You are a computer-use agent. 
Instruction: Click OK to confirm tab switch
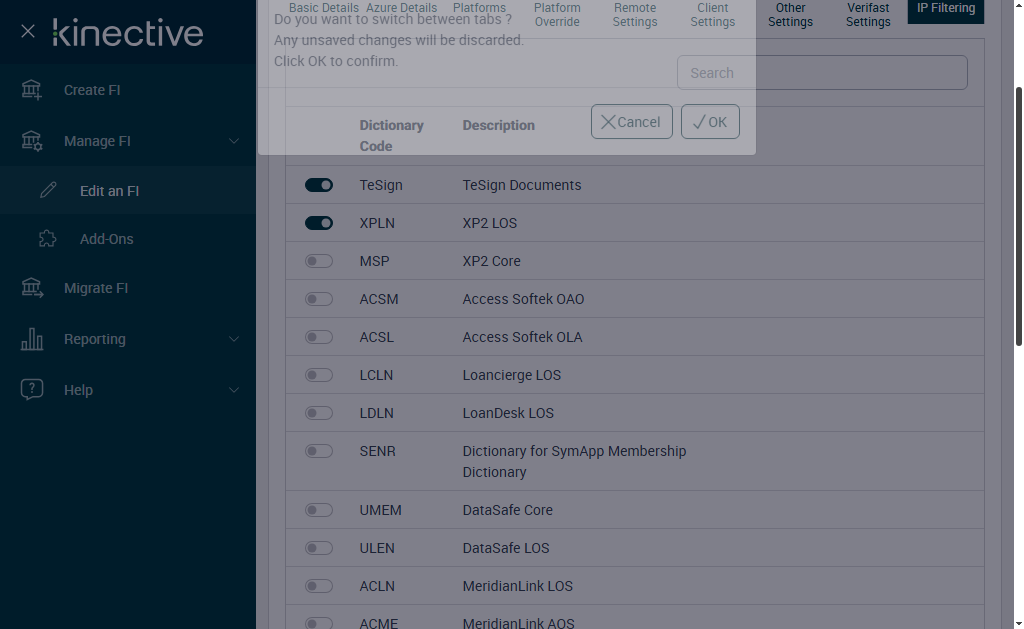tap(710, 121)
